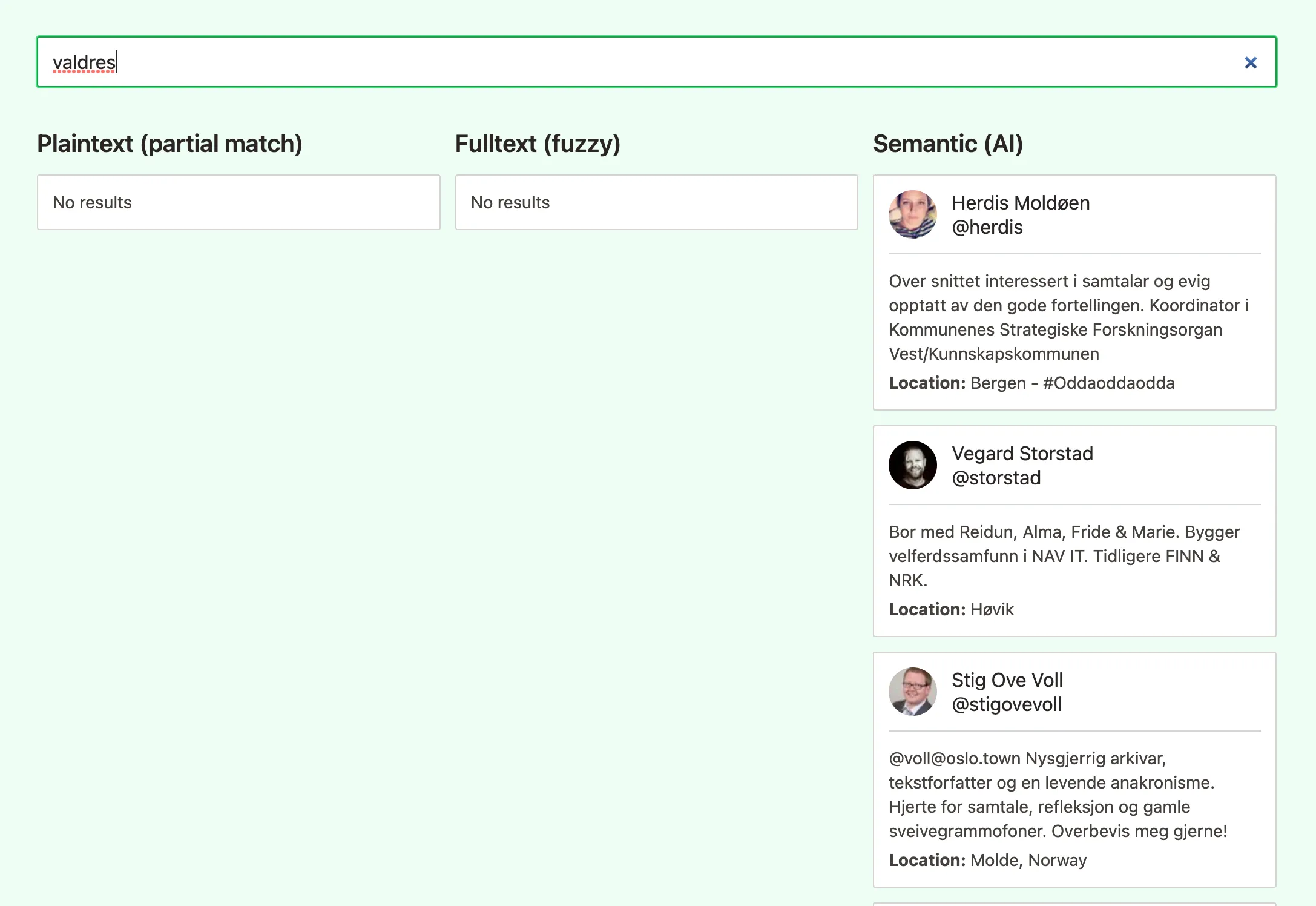The image size is (1316, 906).
Task: Click the name Stig Ove Voll
Action: tap(1006, 679)
